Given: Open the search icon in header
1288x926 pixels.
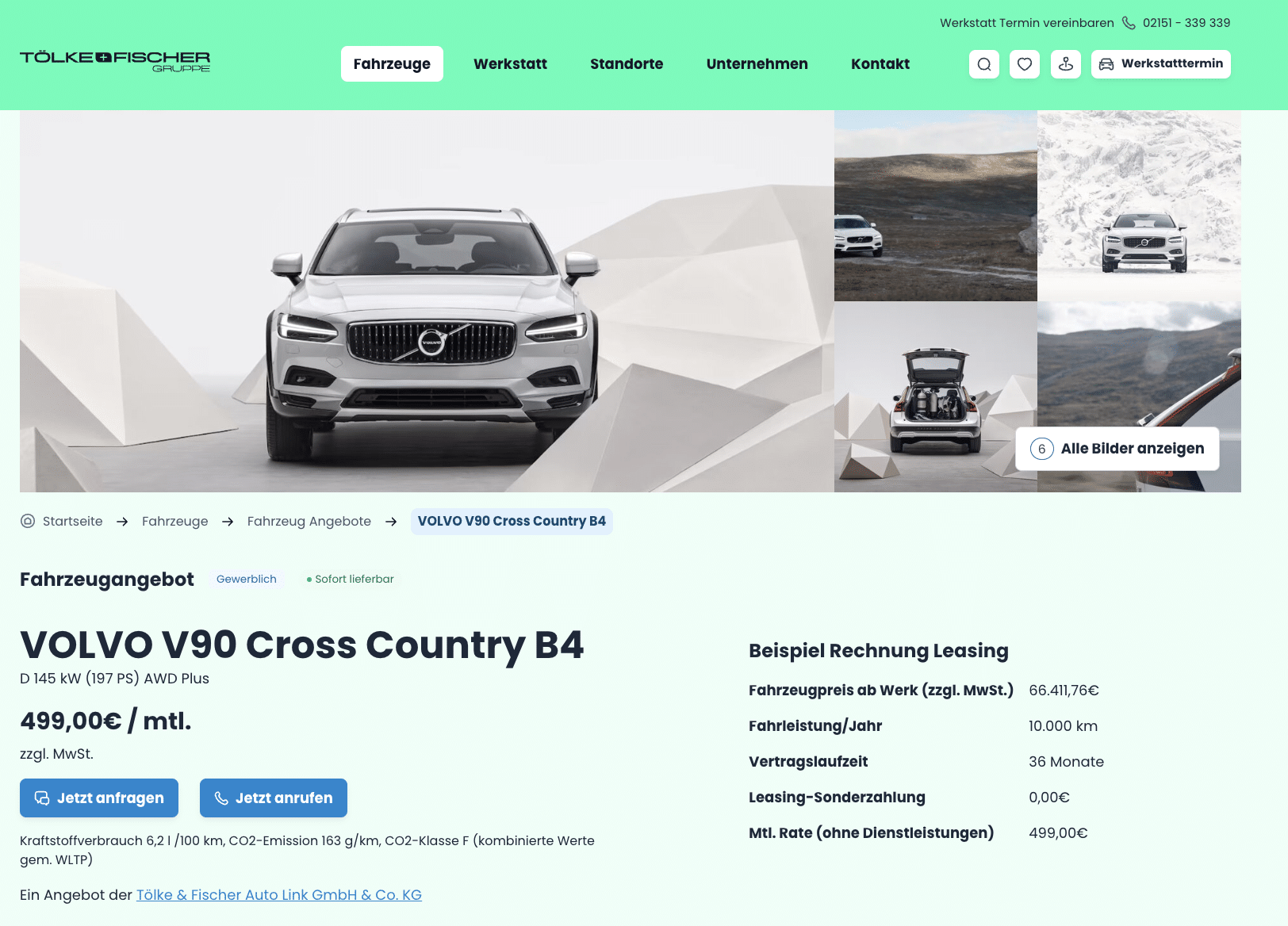Looking at the screenshot, I should [984, 64].
